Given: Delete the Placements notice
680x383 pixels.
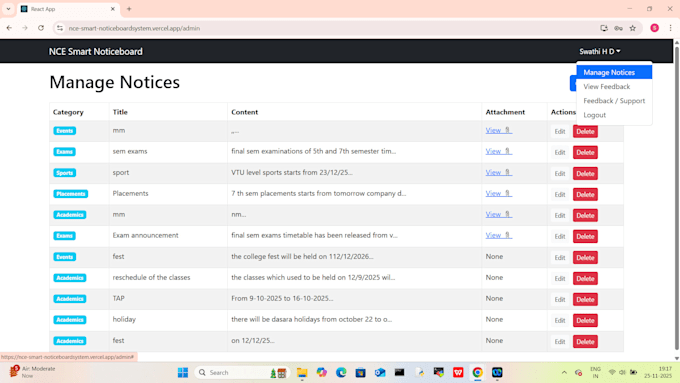Looking at the screenshot, I should click(585, 194).
